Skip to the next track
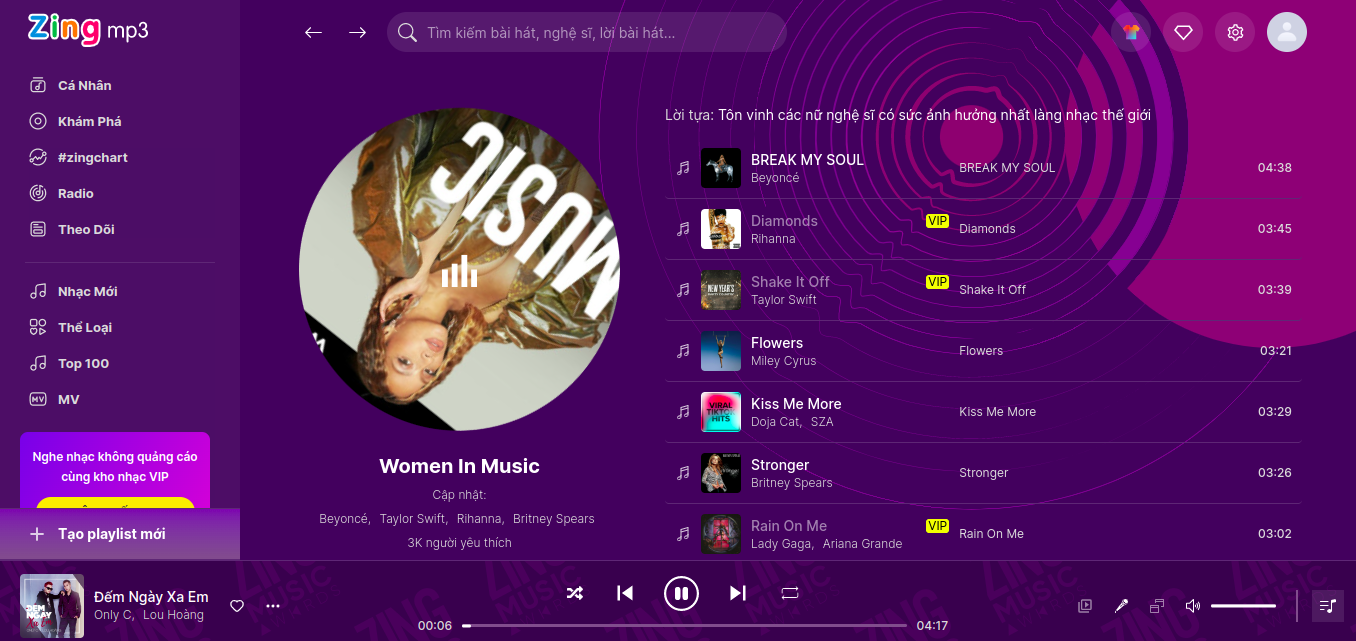This screenshot has width=1356, height=641. pos(738,593)
